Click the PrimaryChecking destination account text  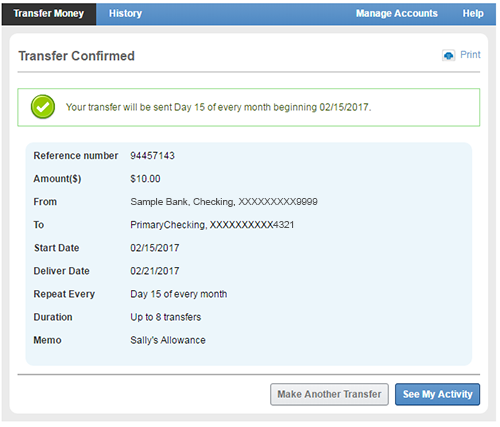point(212,225)
